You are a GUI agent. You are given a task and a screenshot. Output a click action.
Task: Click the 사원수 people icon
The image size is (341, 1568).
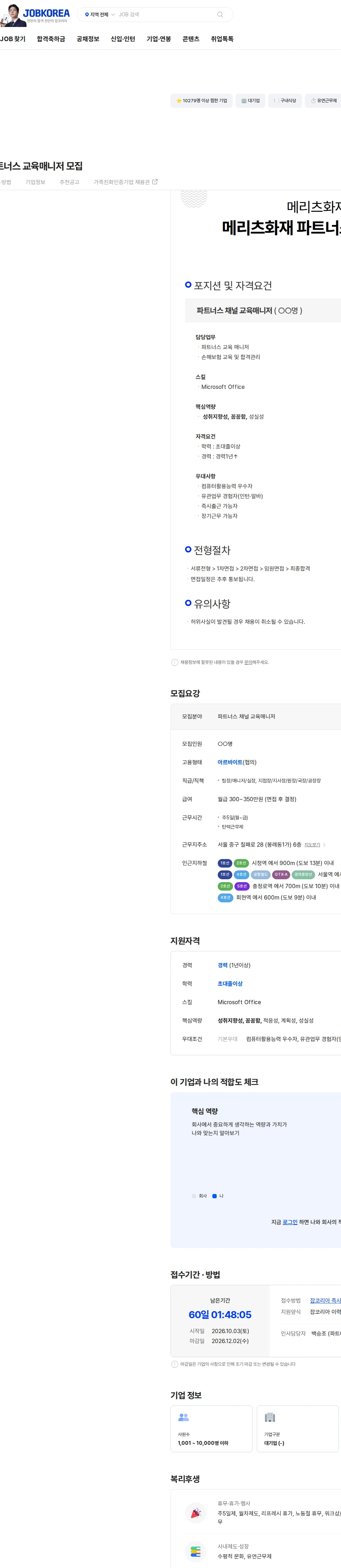tap(183, 1417)
